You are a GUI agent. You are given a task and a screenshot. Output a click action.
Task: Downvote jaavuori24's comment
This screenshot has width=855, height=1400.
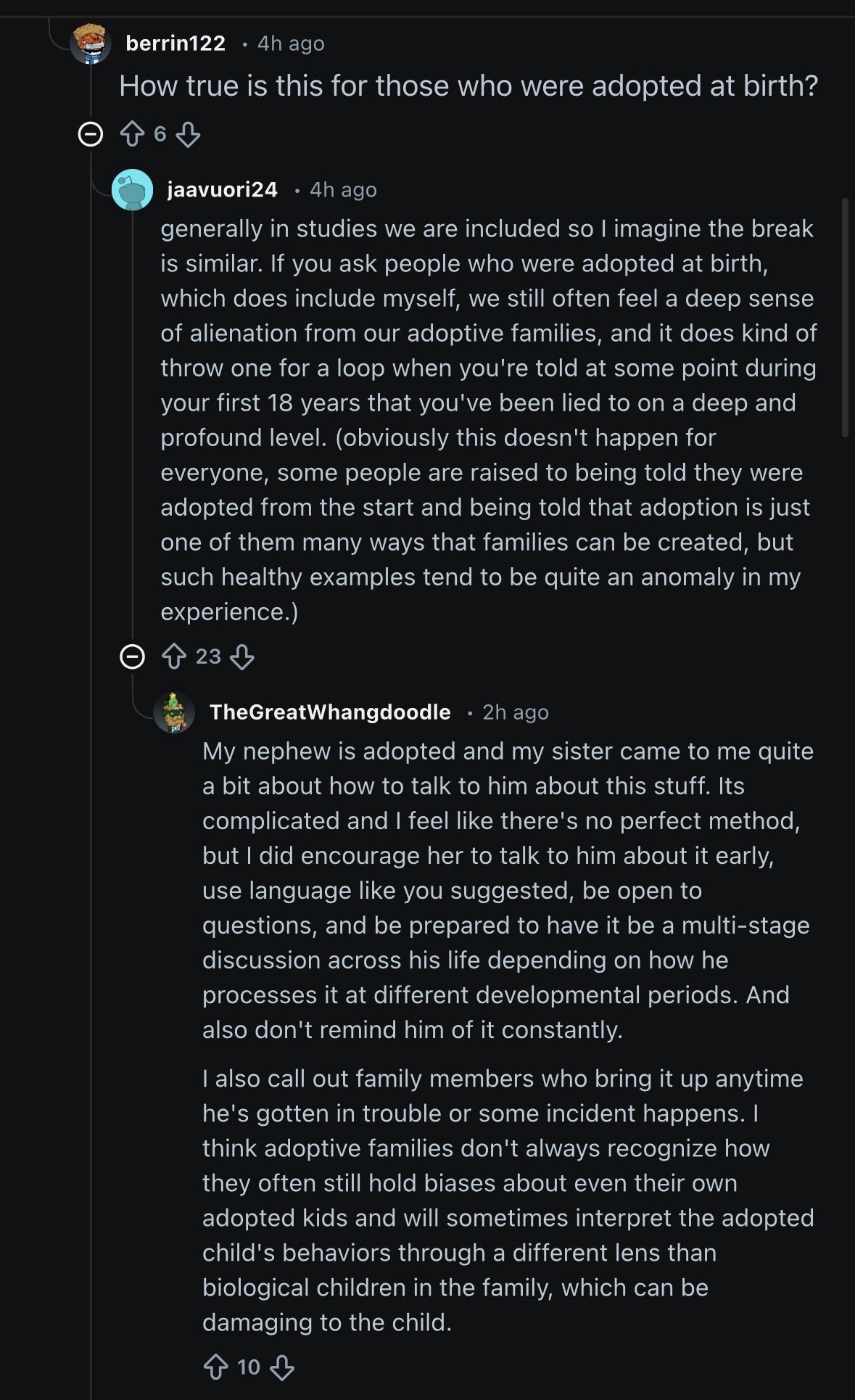pos(242,656)
